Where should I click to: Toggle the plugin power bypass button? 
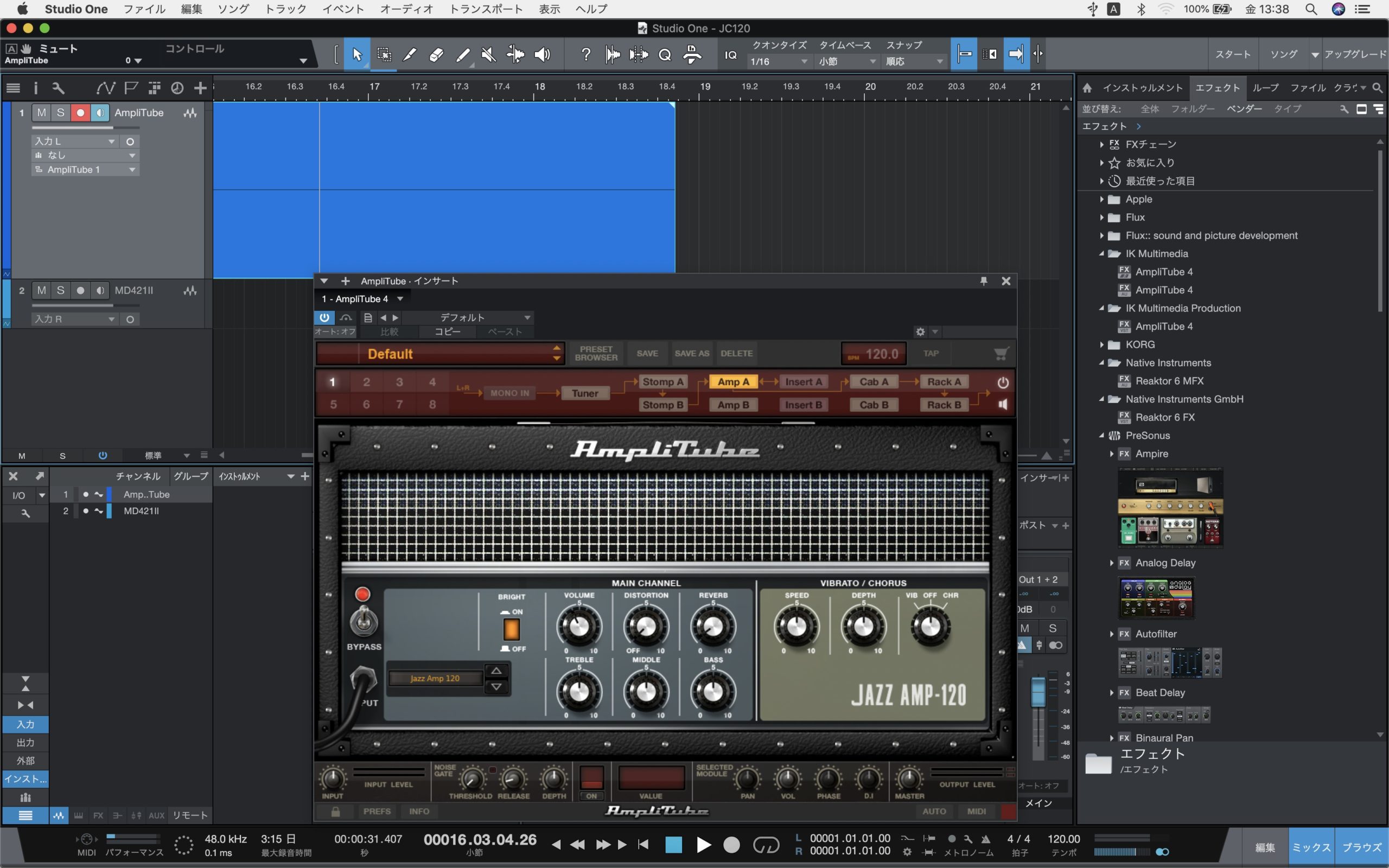(324, 317)
